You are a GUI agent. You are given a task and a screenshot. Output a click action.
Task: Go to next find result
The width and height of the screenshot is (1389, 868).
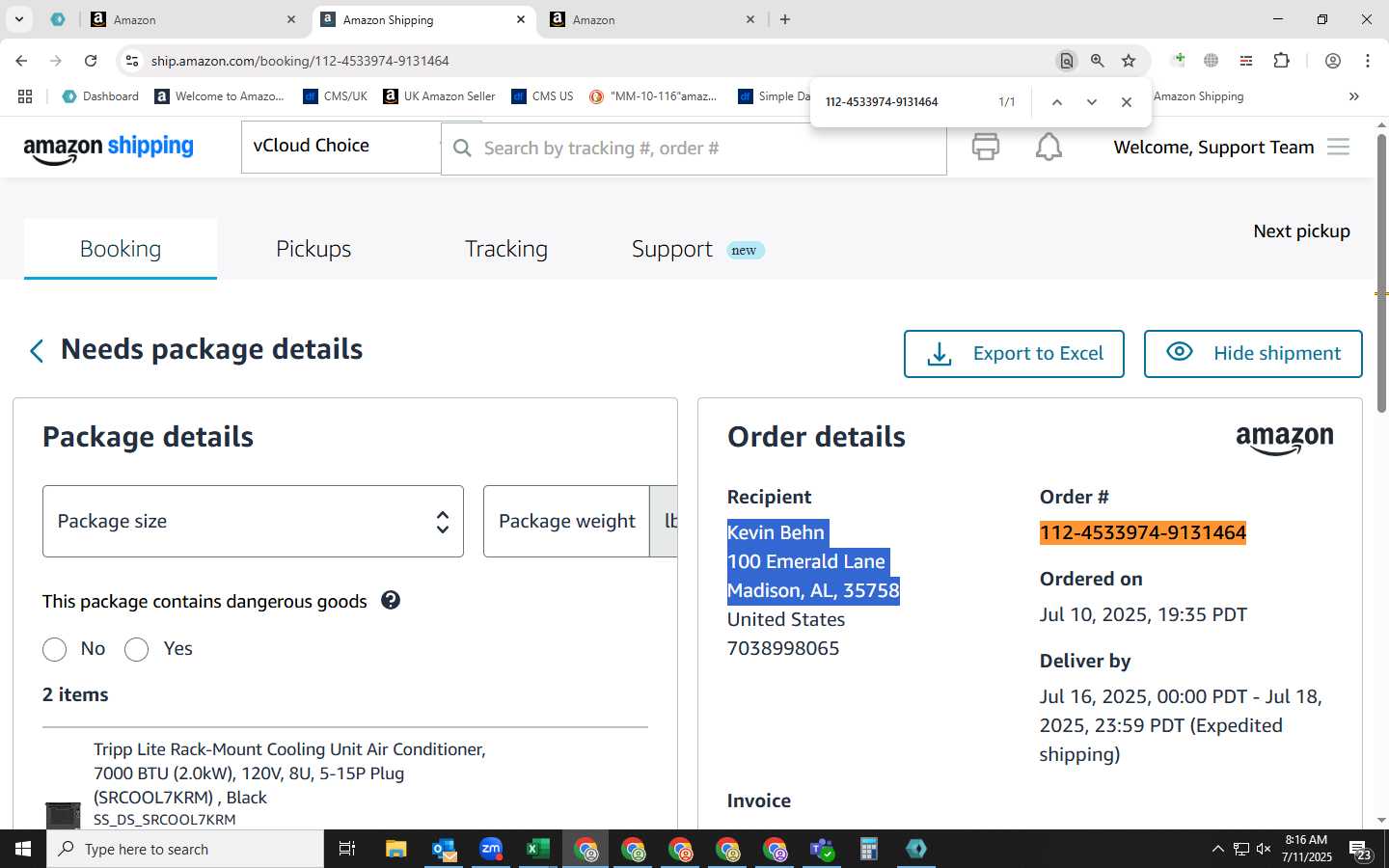tap(1092, 102)
